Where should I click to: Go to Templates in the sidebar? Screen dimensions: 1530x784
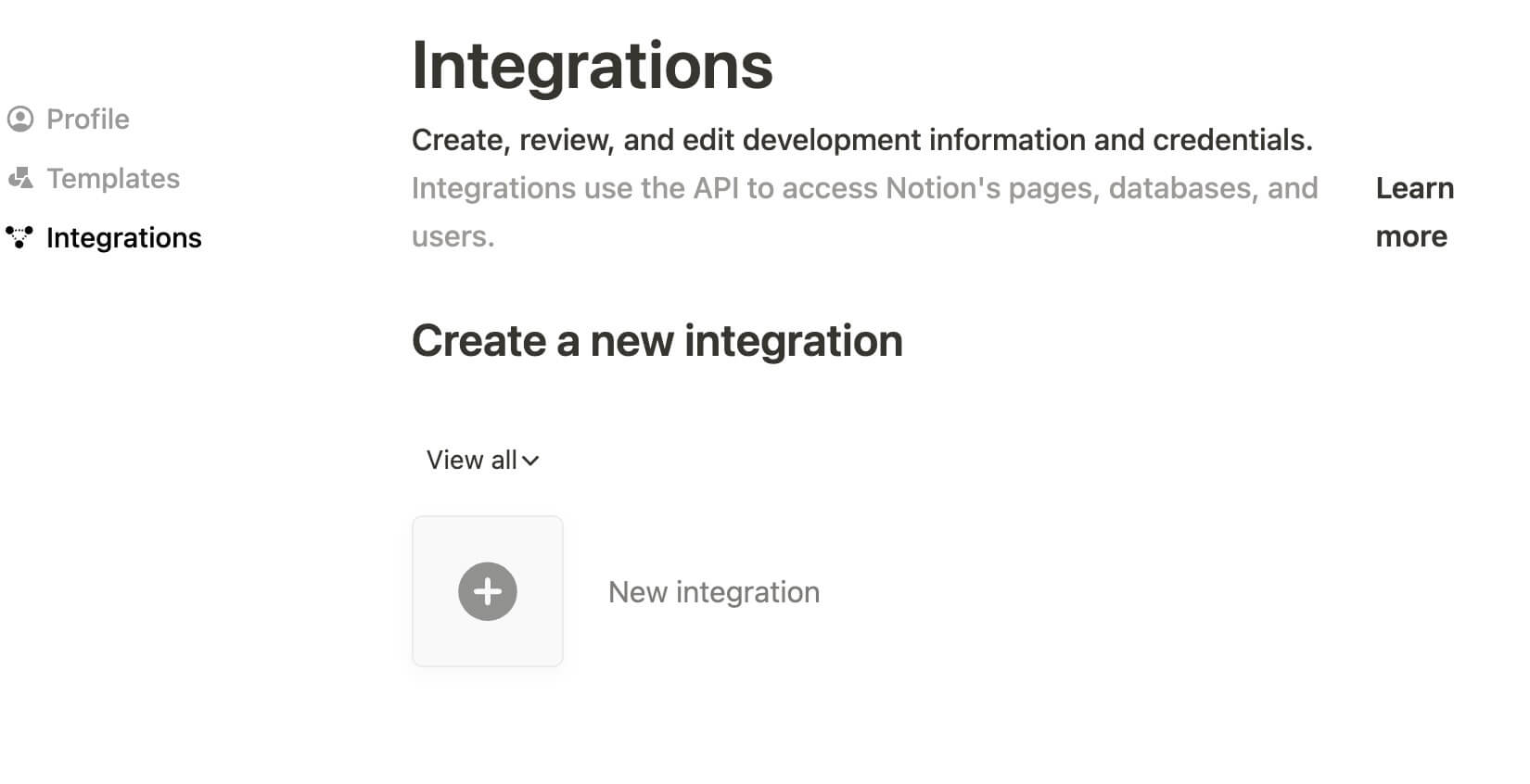[x=113, y=178]
